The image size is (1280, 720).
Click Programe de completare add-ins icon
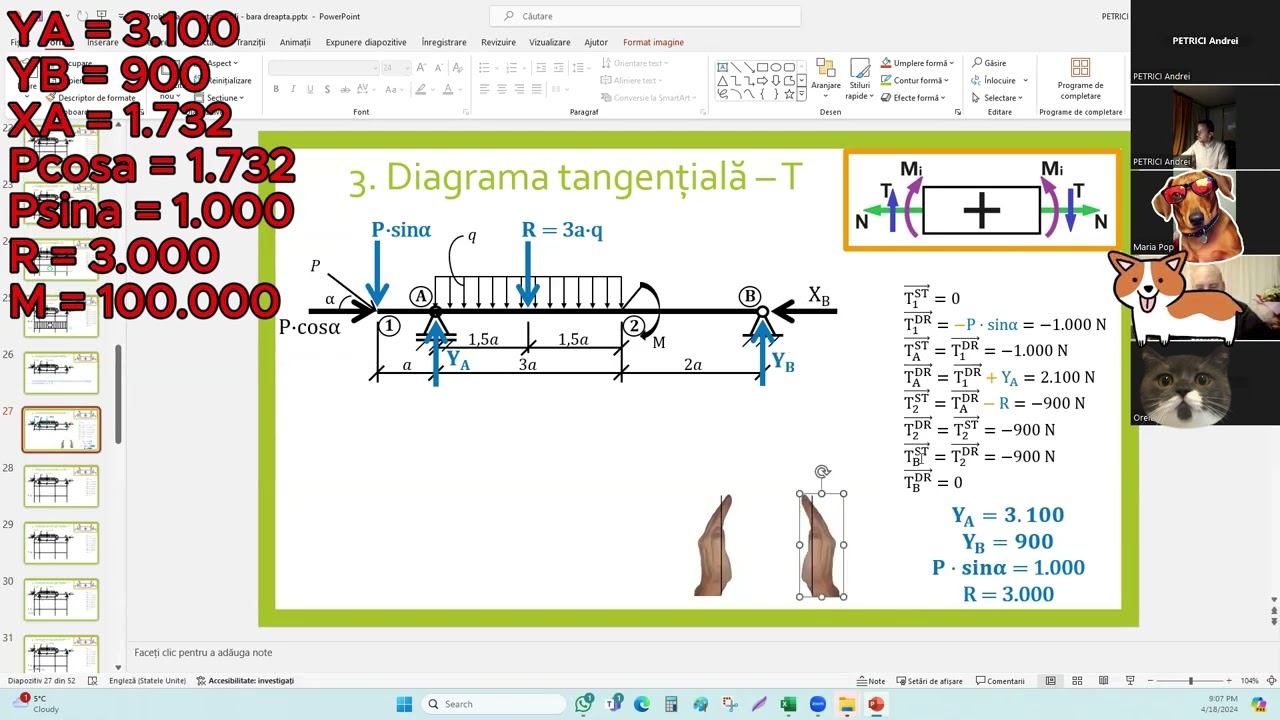(1080, 78)
